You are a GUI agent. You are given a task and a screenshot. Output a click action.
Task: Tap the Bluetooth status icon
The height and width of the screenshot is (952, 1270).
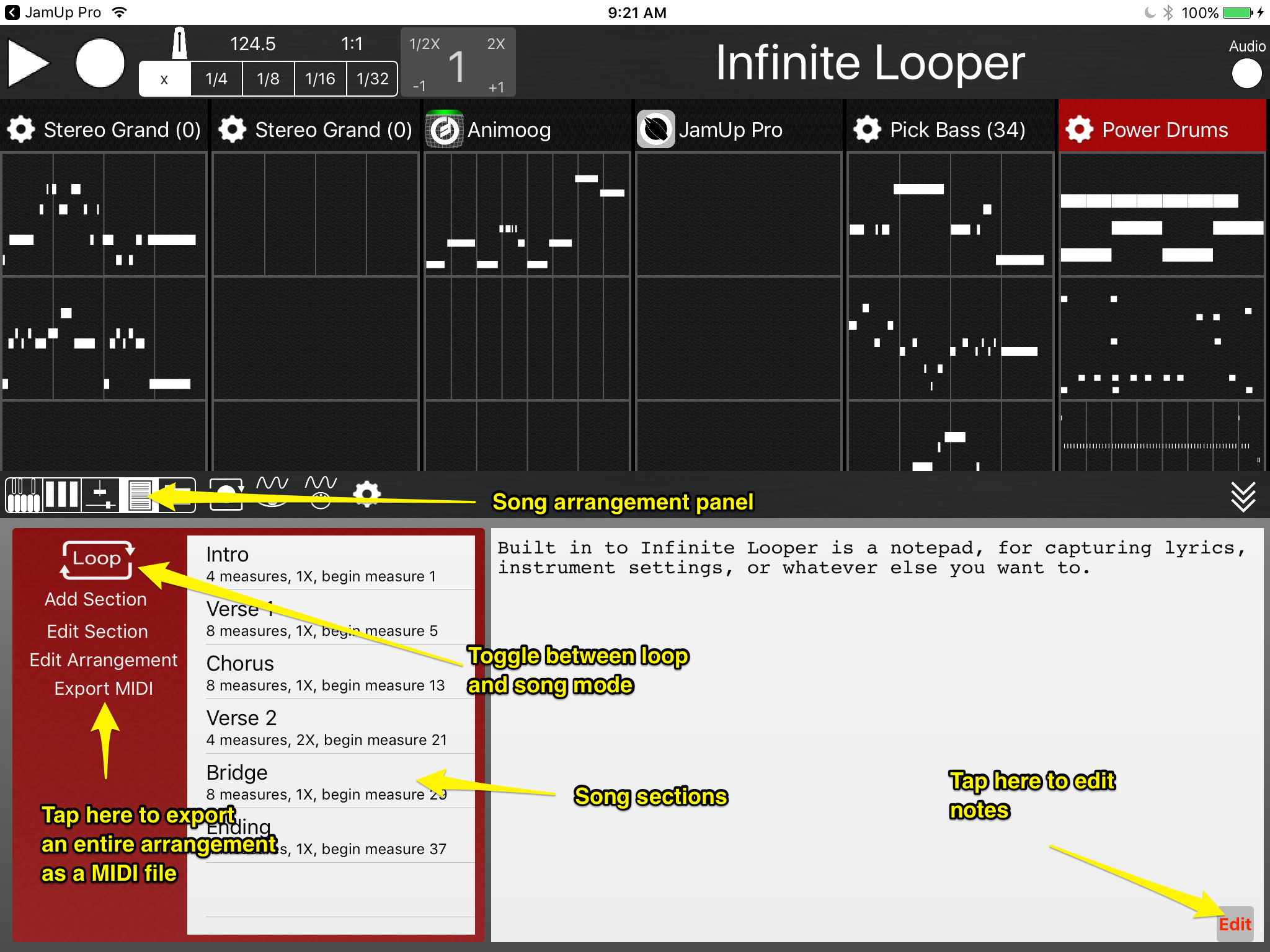[x=1168, y=12]
